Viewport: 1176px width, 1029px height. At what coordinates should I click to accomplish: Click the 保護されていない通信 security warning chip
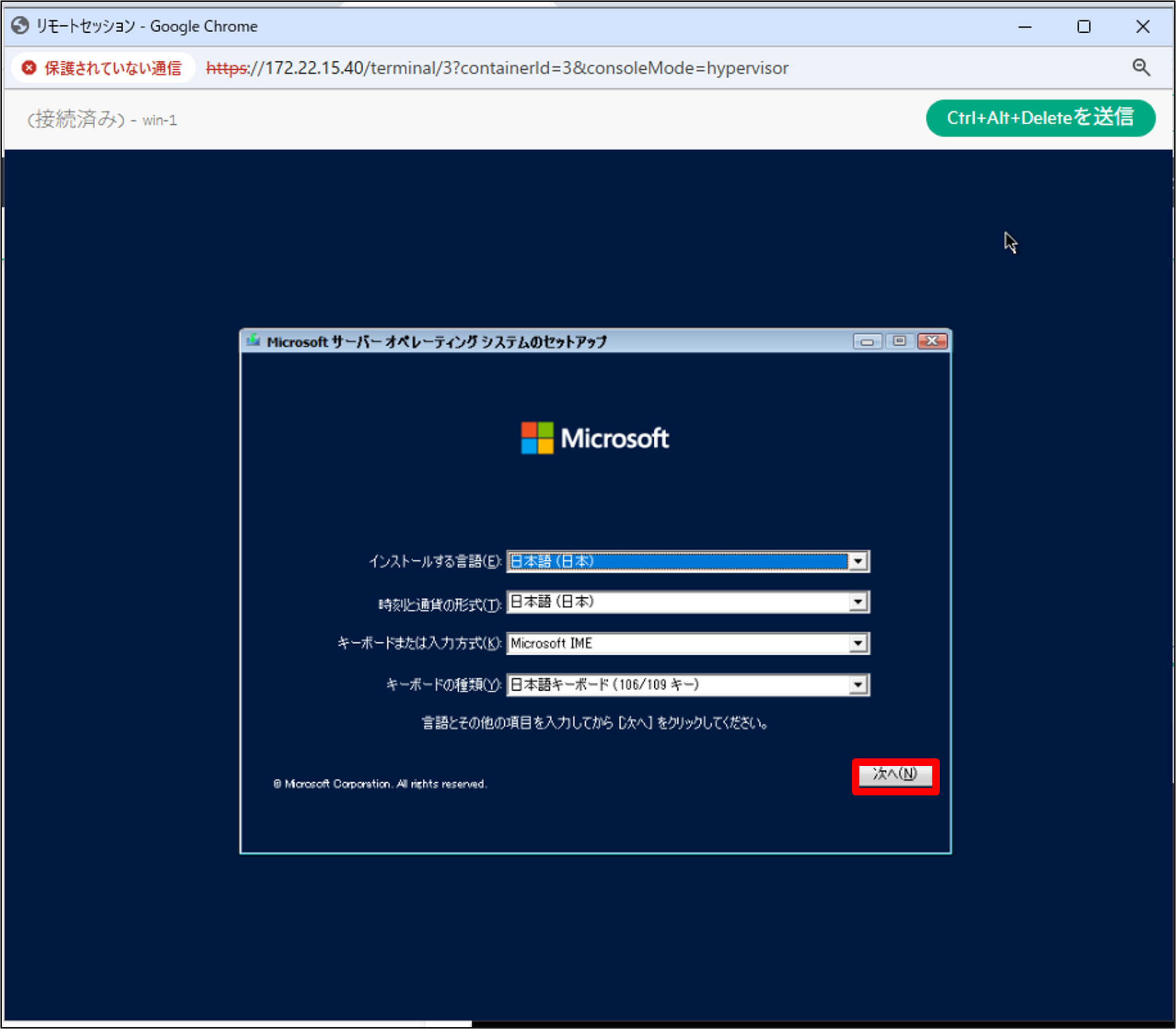point(103,68)
